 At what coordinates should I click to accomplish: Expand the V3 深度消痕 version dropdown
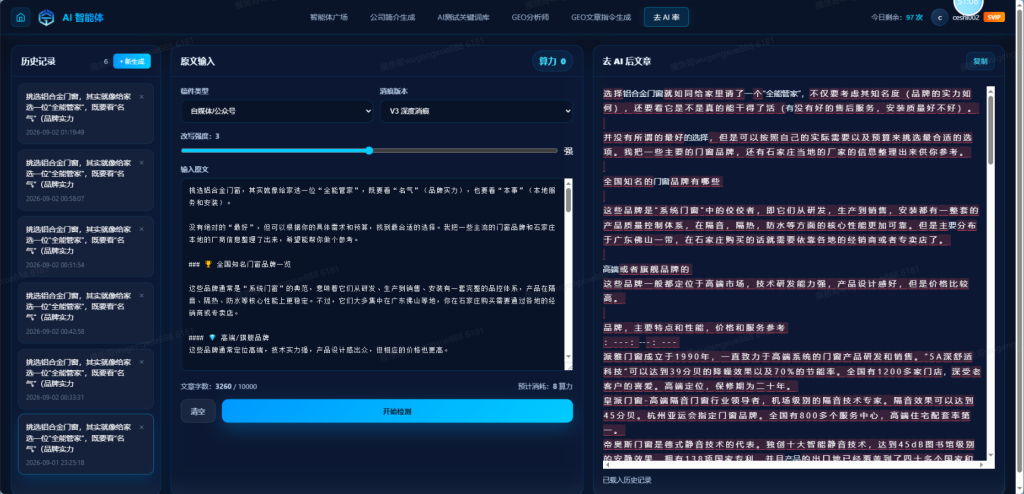pos(476,111)
